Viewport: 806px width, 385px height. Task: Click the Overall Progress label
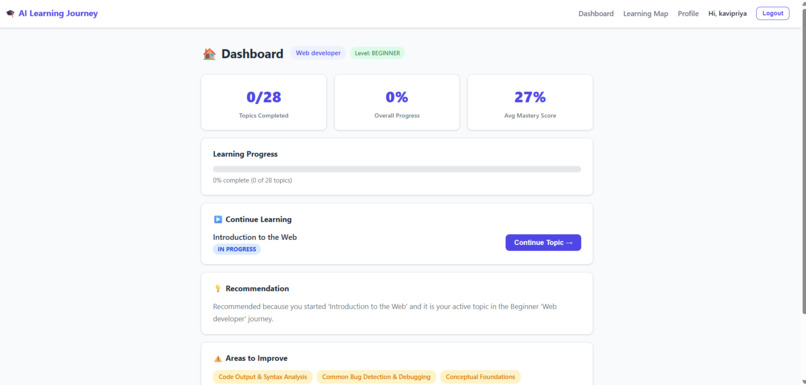[x=397, y=116]
